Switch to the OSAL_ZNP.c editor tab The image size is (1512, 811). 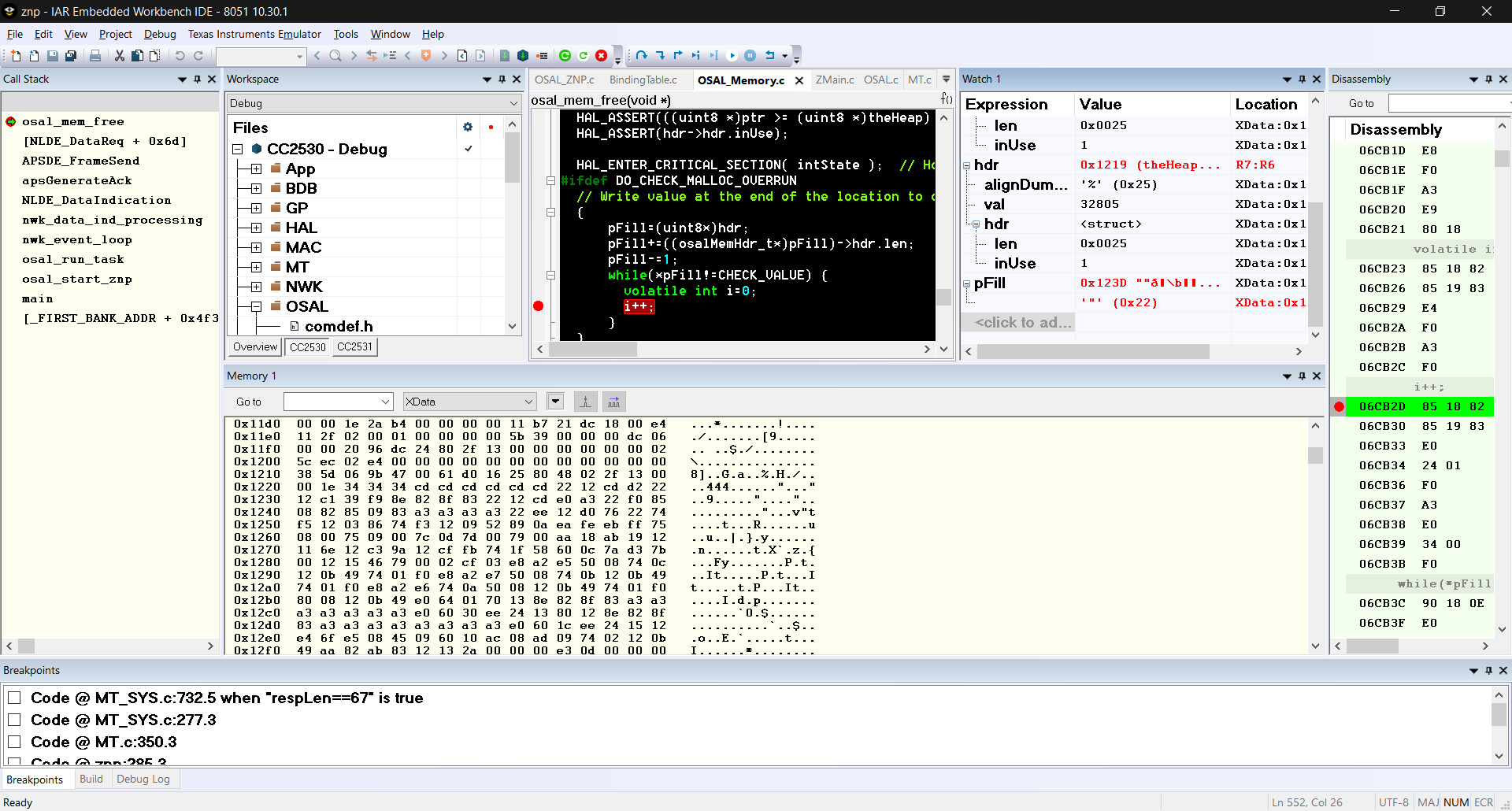565,80
